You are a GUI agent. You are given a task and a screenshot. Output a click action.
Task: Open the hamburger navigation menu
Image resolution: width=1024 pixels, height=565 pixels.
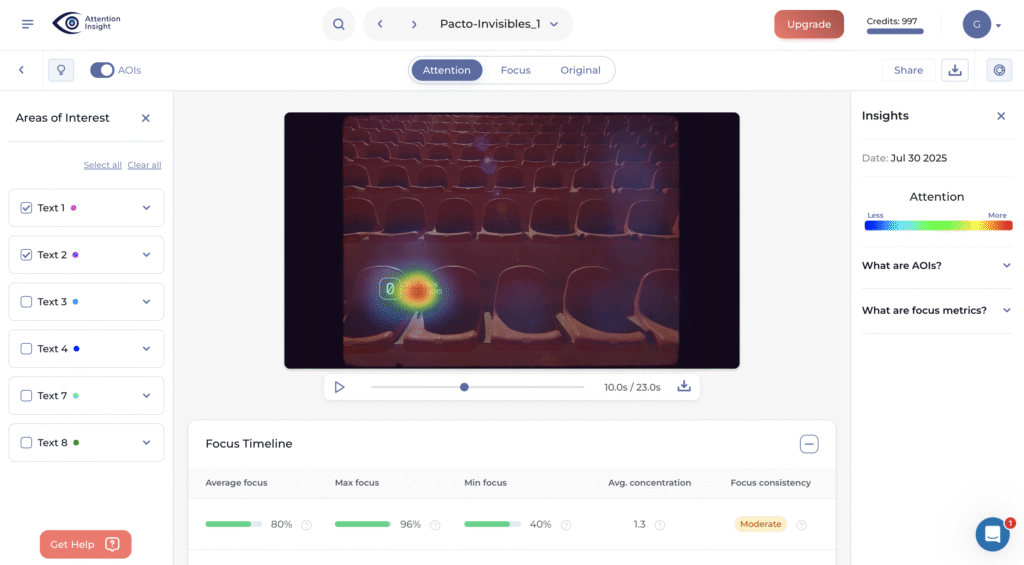point(27,24)
